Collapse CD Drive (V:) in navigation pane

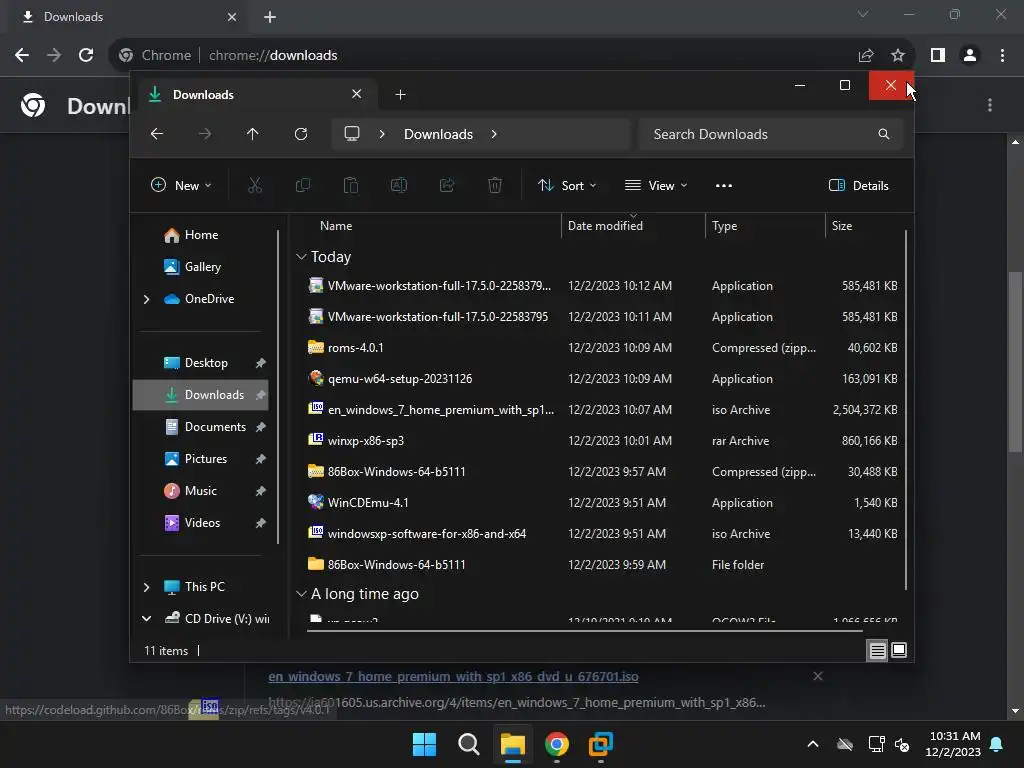pyautogui.click(x=146, y=618)
